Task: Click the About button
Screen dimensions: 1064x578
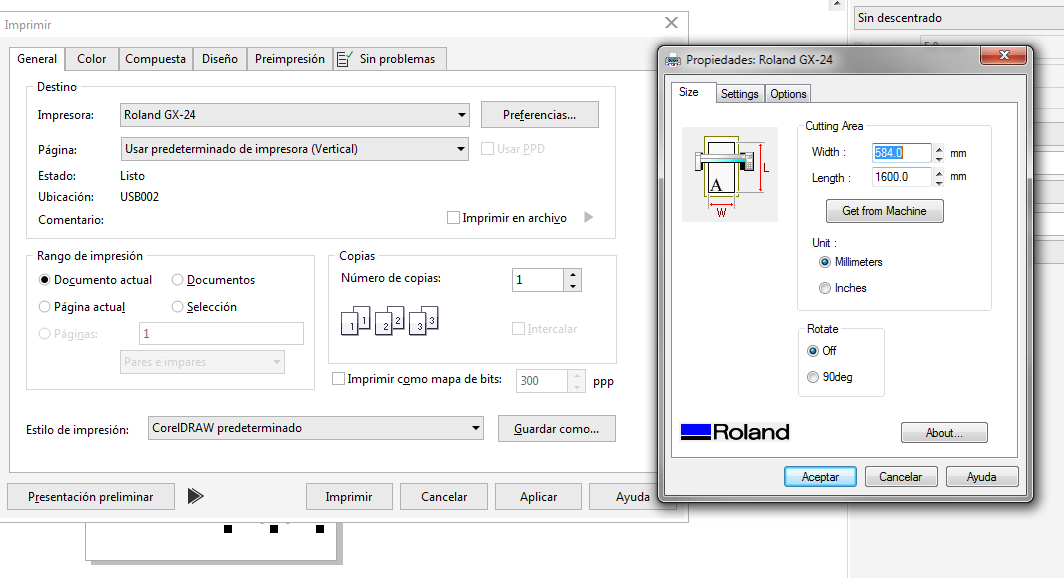Action: pos(944,433)
